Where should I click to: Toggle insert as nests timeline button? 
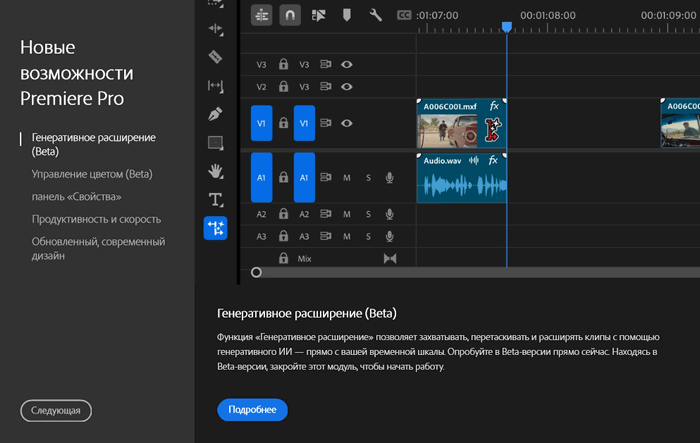click(262, 16)
